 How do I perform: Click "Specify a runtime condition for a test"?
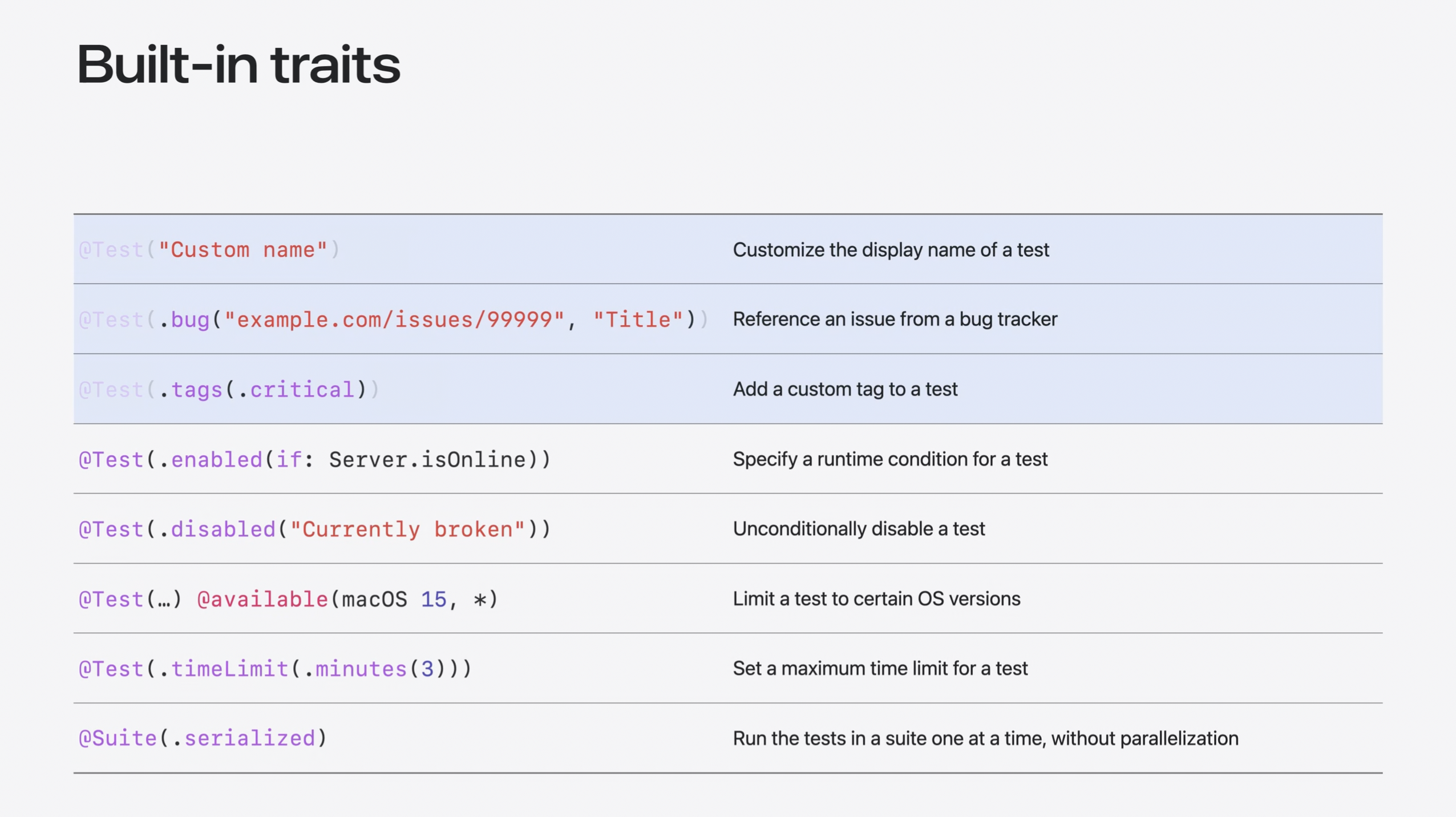tap(890, 459)
